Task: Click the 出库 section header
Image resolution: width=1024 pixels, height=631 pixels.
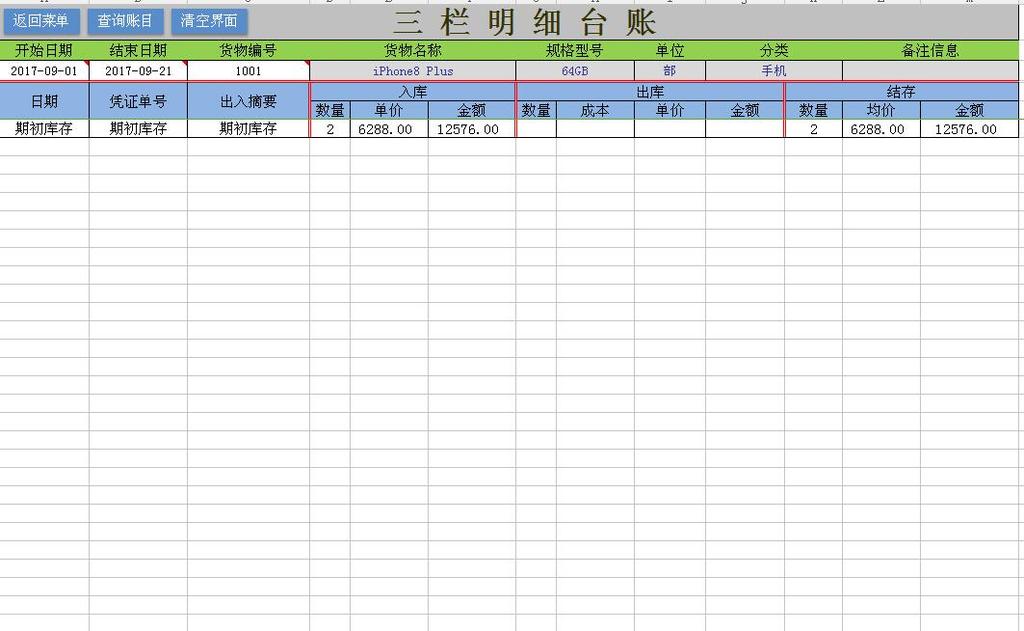Action: (648, 91)
